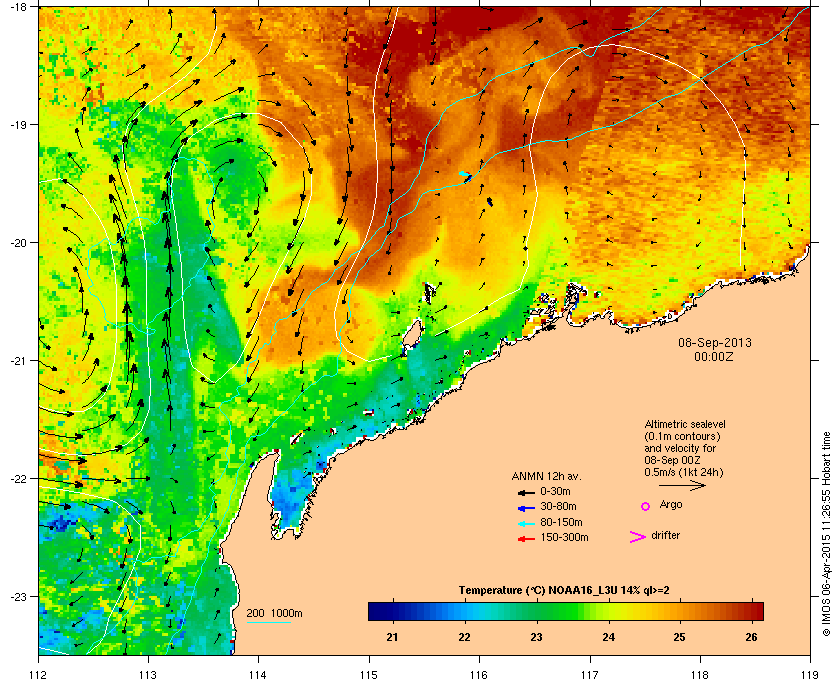
Task: Click the 'Temperature (°C) NOAA16_L3U 14% ql>=2' title
Action: click(x=564, y=591)
